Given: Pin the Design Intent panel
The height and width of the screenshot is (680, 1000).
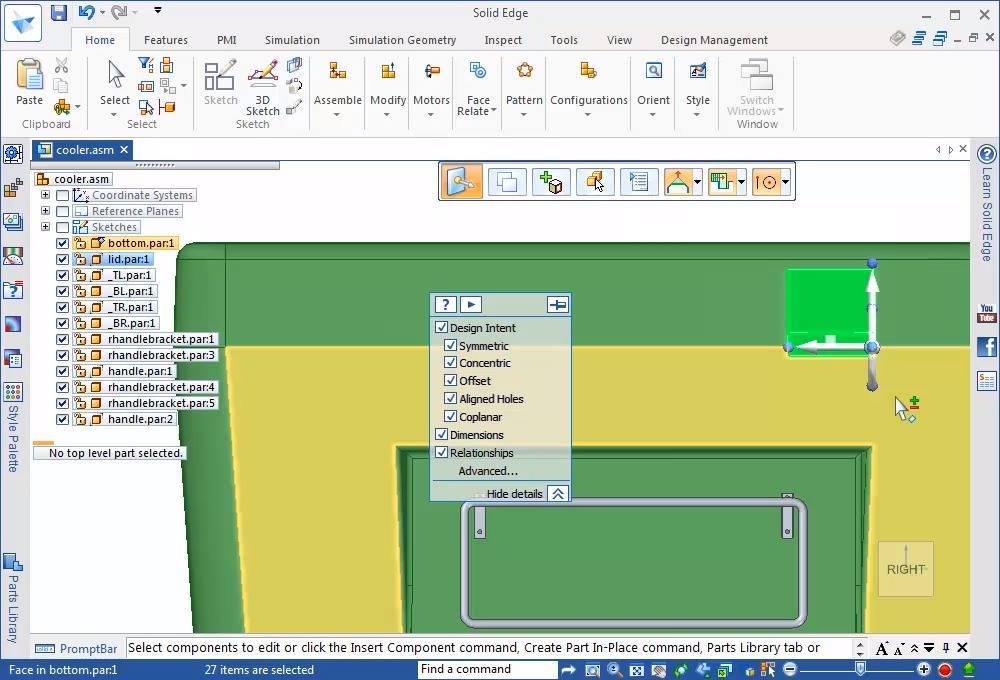Looking at the screenshot, I should [x=557, y=304].
